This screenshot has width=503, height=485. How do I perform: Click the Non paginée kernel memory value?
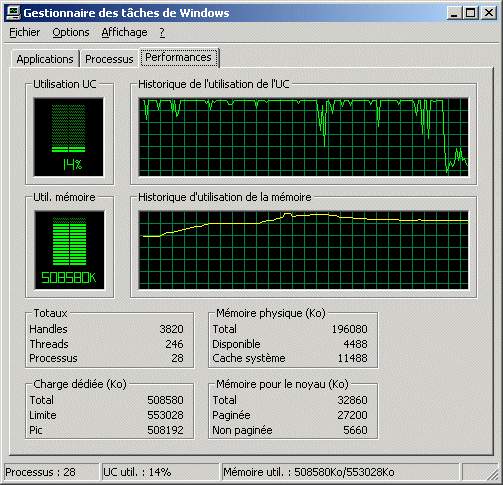tap(355, 430)
